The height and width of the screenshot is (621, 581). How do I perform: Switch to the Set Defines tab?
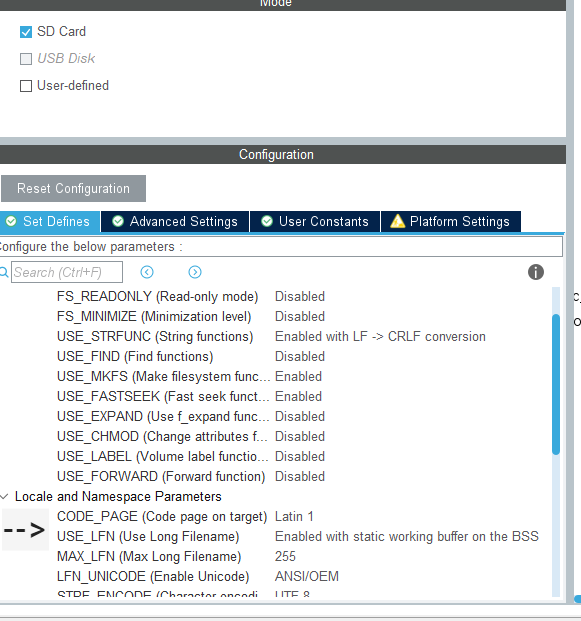pyautogui.click(x=50, y=221)
